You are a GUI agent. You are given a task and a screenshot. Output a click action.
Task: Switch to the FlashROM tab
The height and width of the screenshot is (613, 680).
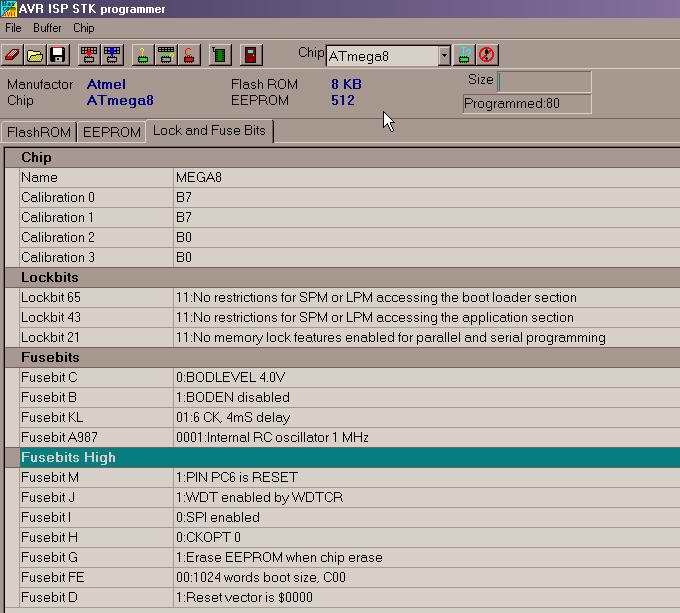tap(39, 132)
